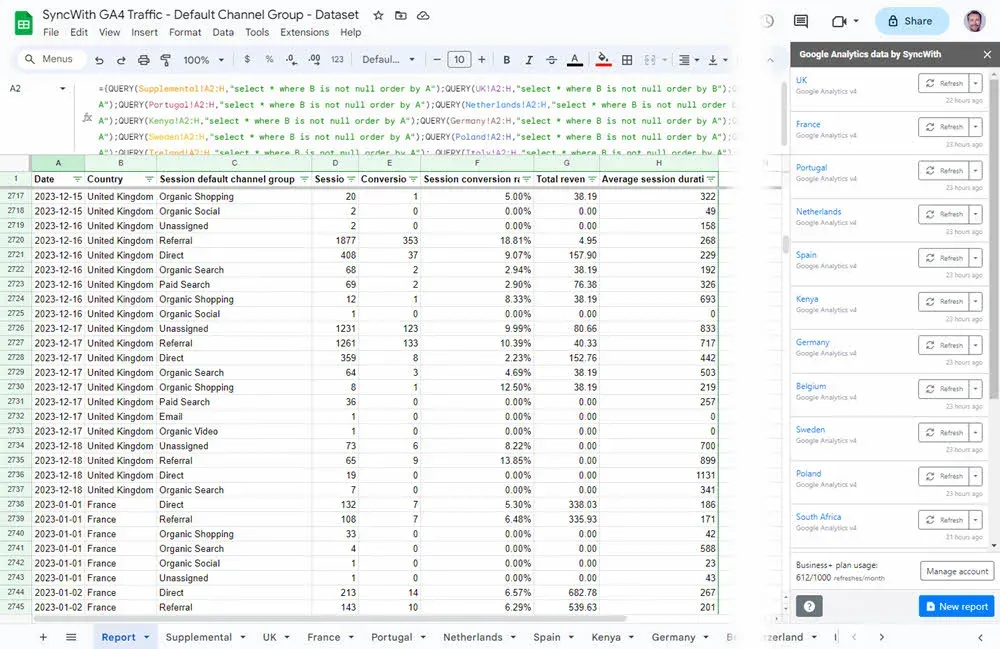This screenshot has height=649, width=1000.
Task: Toggle filter on Total revenue column
Action: pyautogui.click(x=592, y=179)
